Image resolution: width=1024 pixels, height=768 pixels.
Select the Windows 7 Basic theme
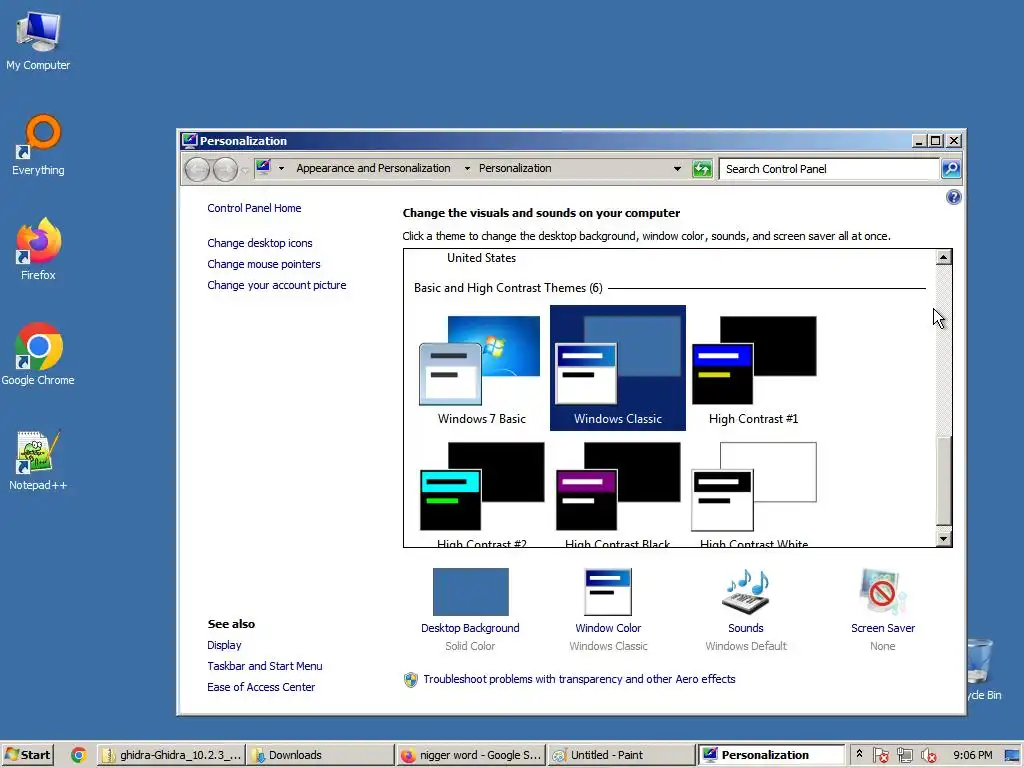[481, 369]
